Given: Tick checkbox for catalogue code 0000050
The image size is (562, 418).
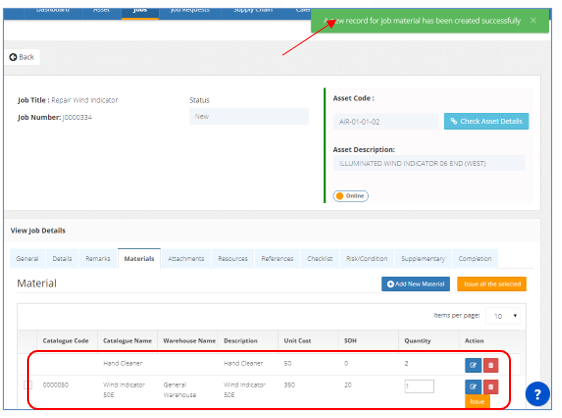Looking at the screenshot, I should (28, 385).
